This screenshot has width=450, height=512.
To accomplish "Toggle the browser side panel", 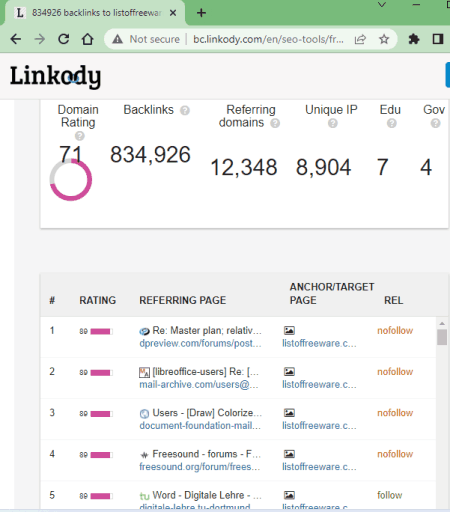I will (x=438, y=39).
